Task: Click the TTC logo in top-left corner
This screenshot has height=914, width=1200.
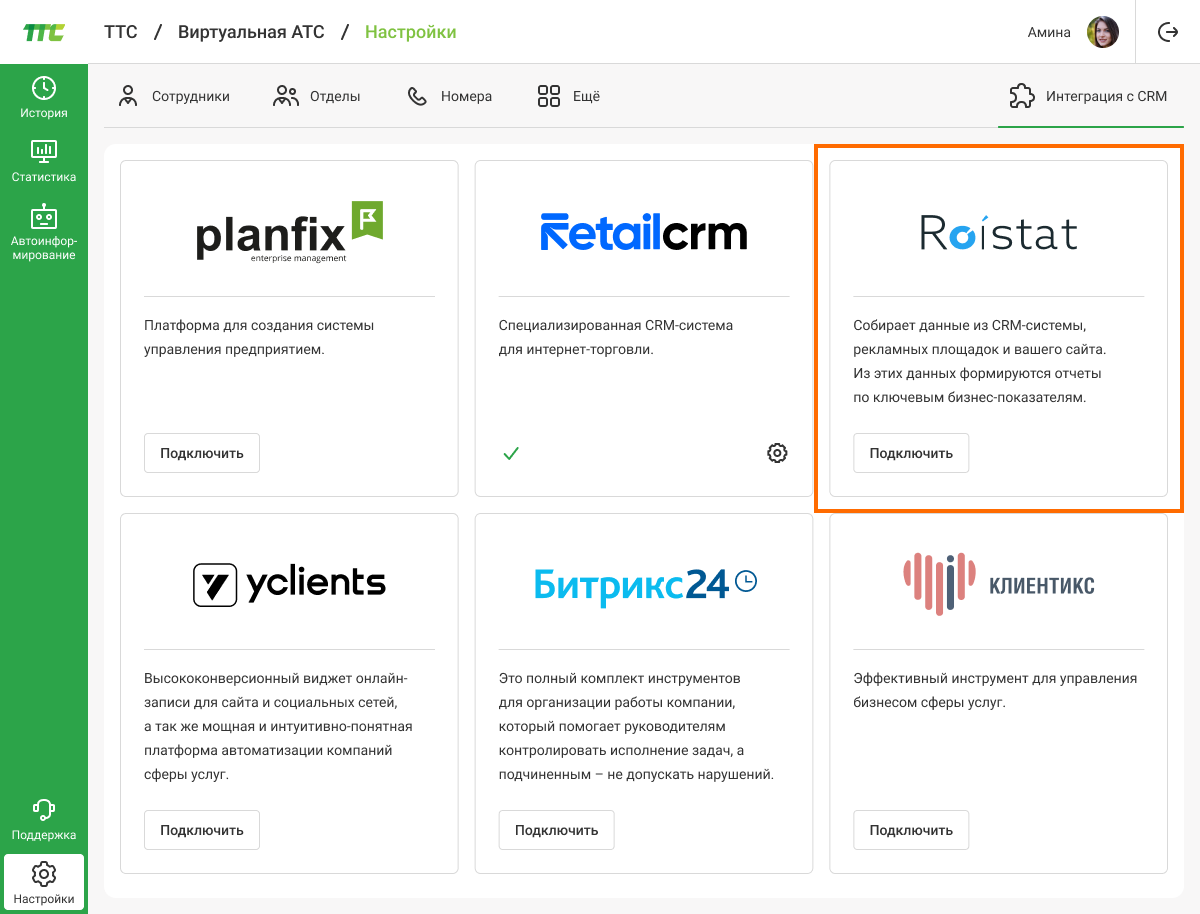Action: coord(44,32)
